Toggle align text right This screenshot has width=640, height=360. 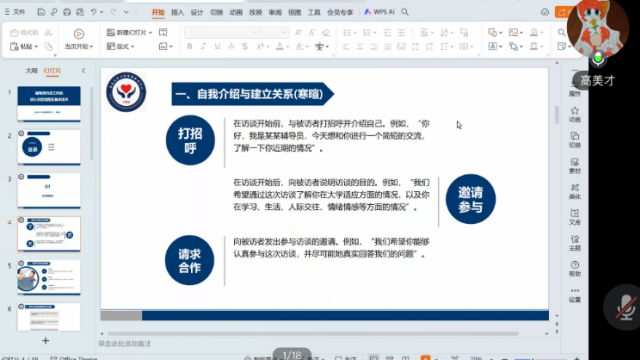373,47
